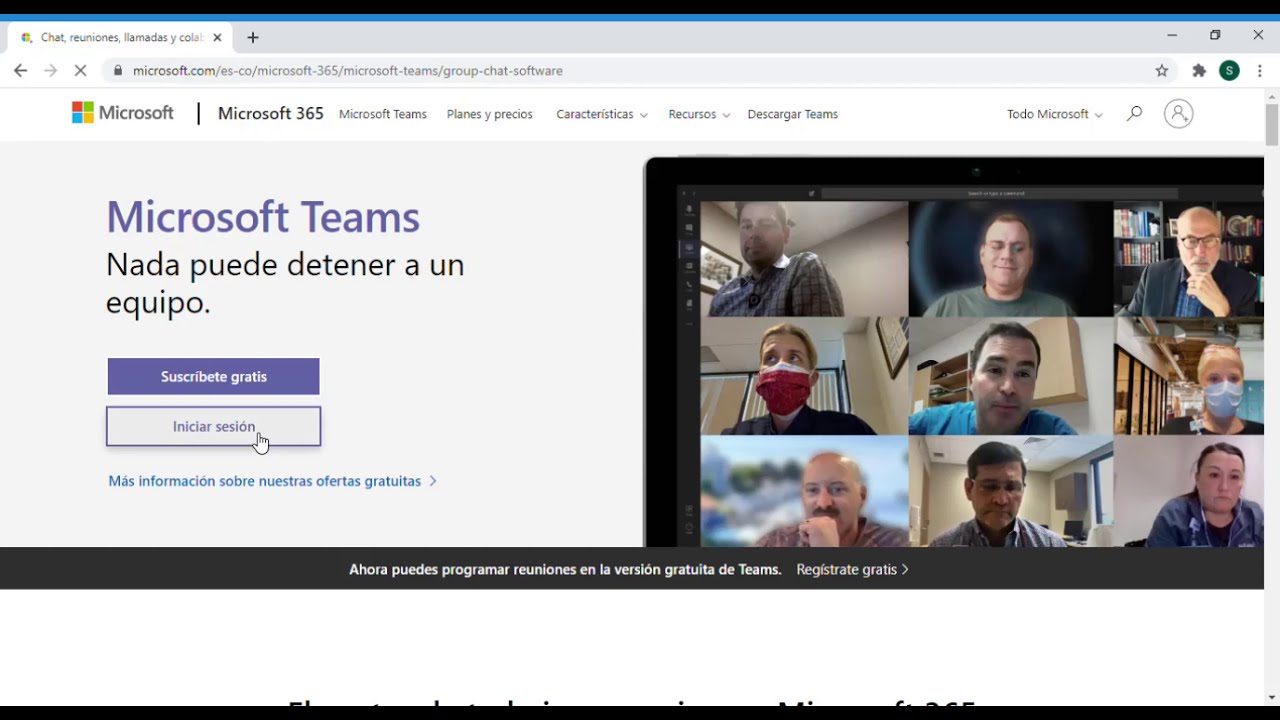The image size is (1280, 720).
Task: Click the Microsoft Teams heading text
Action: [x=263, y=217]
